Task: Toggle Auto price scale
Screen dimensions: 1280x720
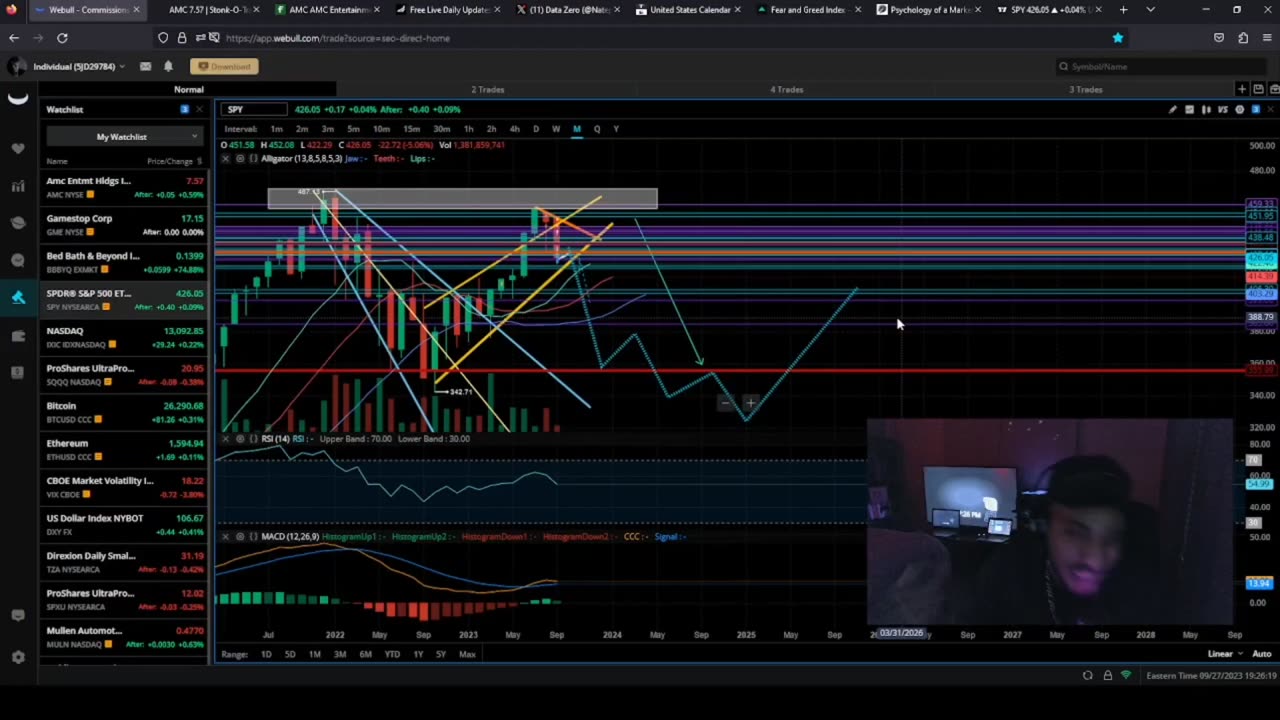Action: pos(1262,654)
